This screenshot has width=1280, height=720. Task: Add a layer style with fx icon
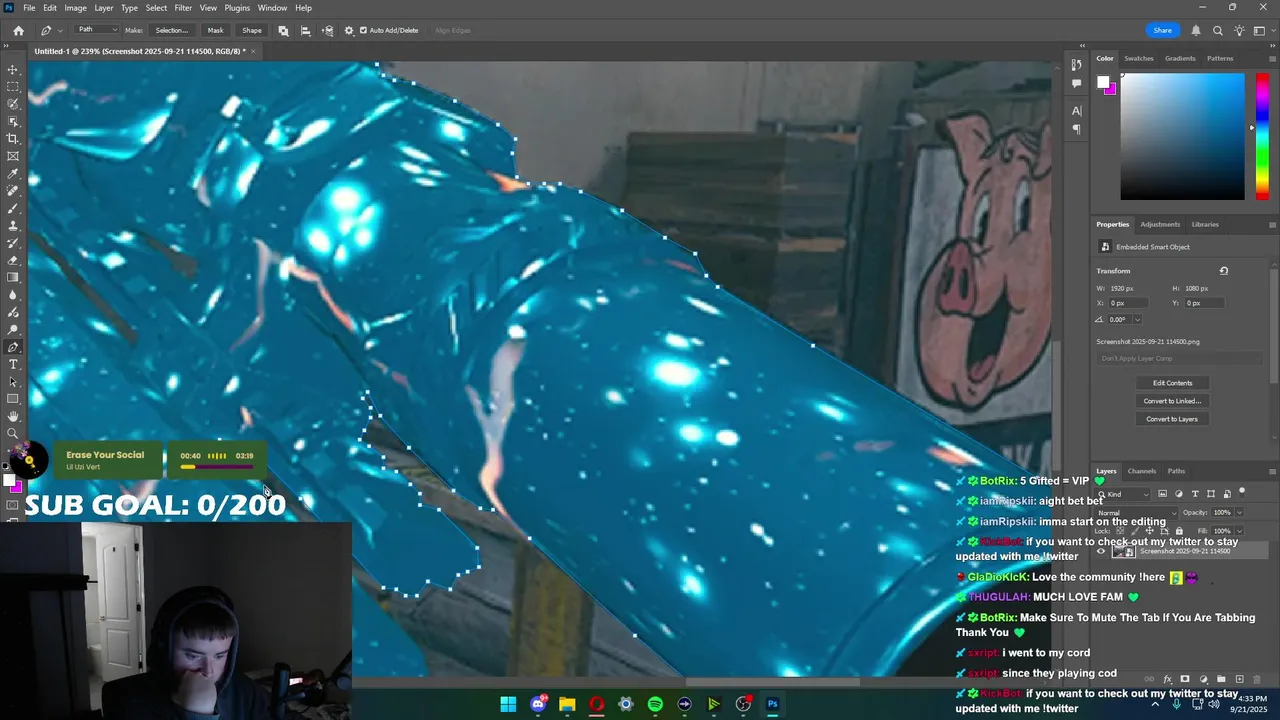pyautogui.click(x=1167, y=679)
